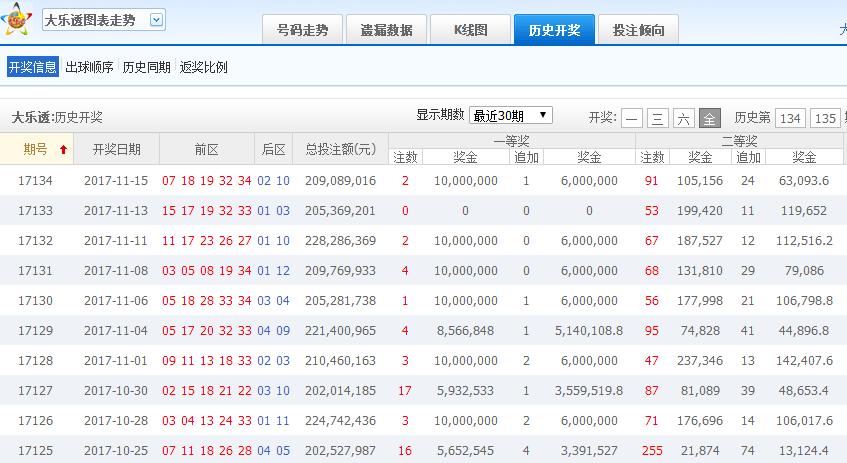Filter draws by Saturday (六) toggle
The image size is (847, 463).
pos(683,118)
